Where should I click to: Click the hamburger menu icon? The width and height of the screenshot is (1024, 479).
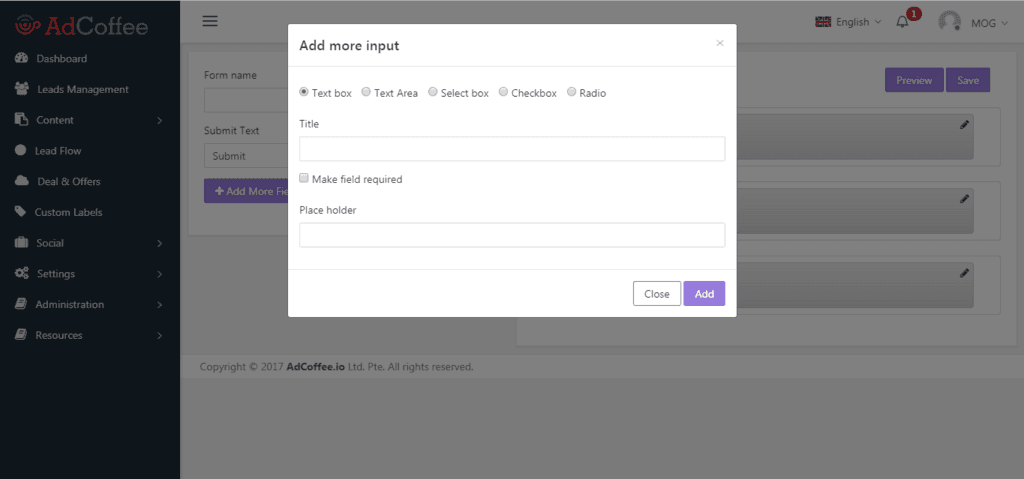point(210,22)
